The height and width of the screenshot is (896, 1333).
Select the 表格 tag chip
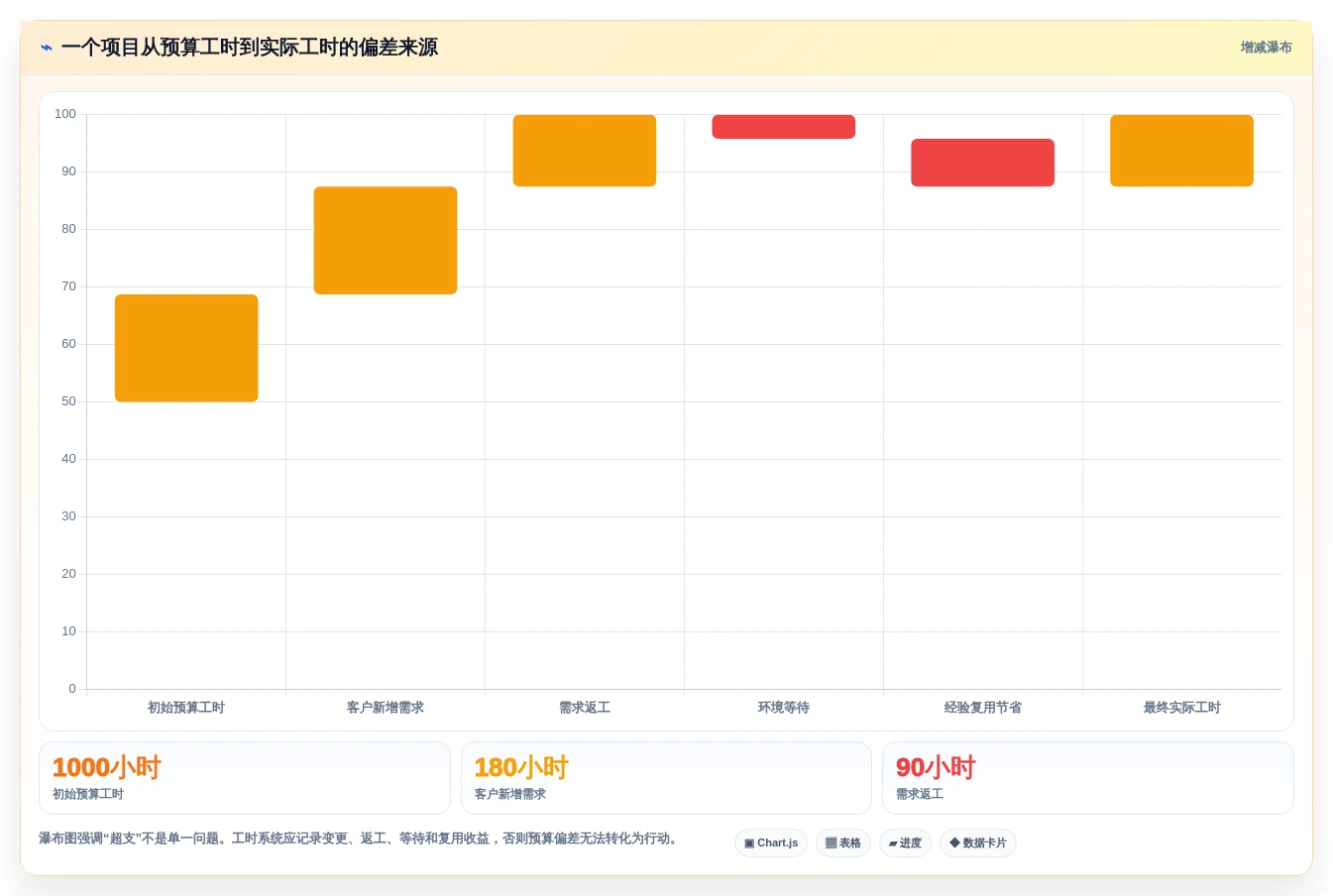[843, 842]
